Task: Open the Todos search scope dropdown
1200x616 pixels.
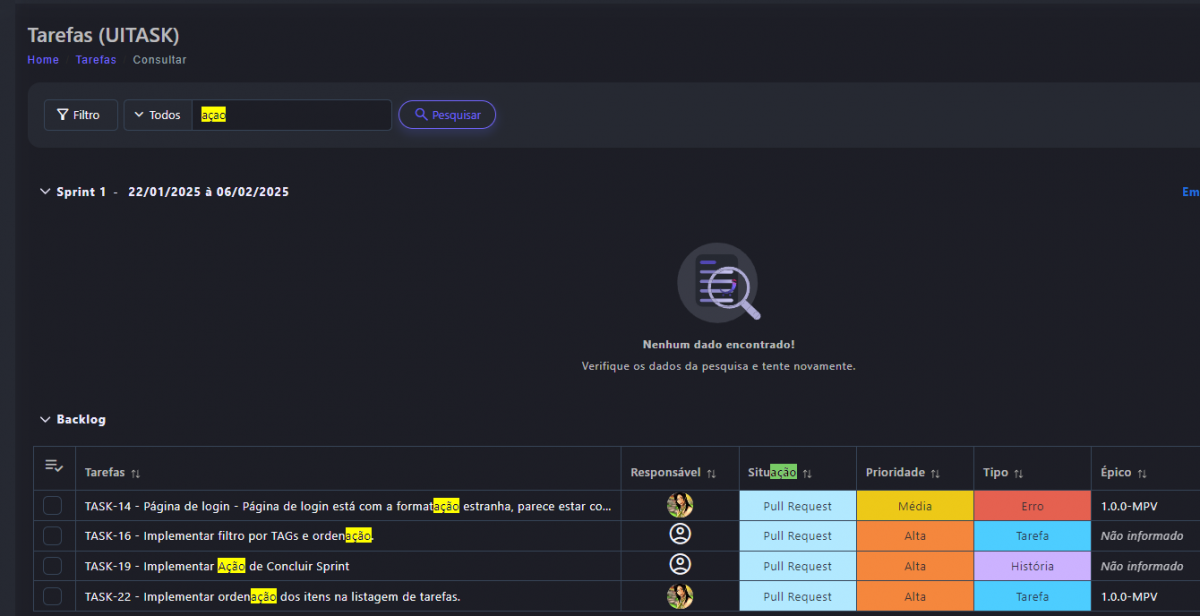Action: 158,115
